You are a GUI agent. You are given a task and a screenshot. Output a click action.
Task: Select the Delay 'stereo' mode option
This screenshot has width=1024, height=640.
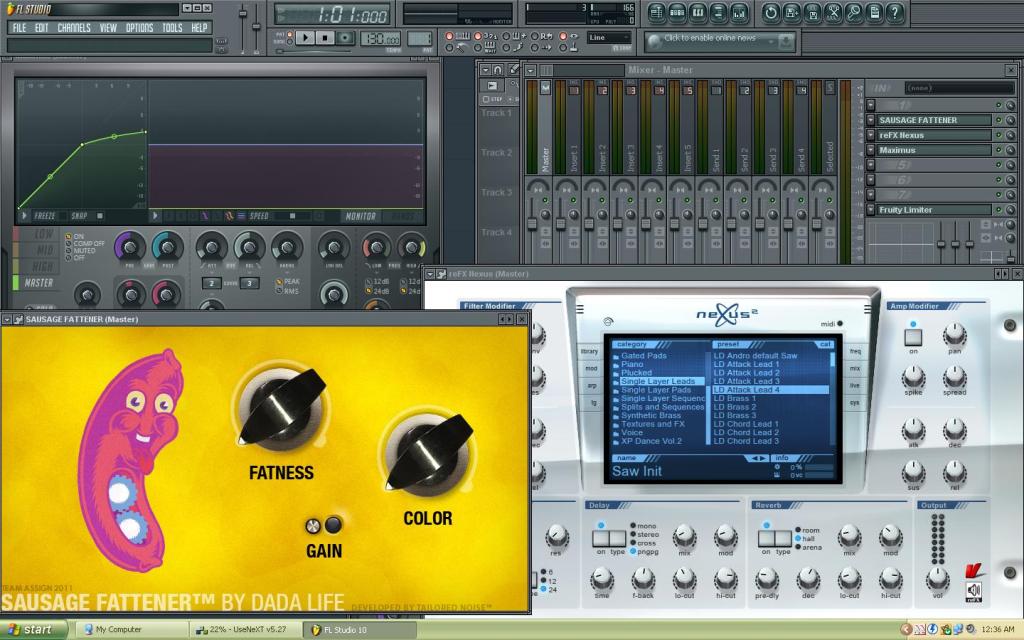(633, 535)
